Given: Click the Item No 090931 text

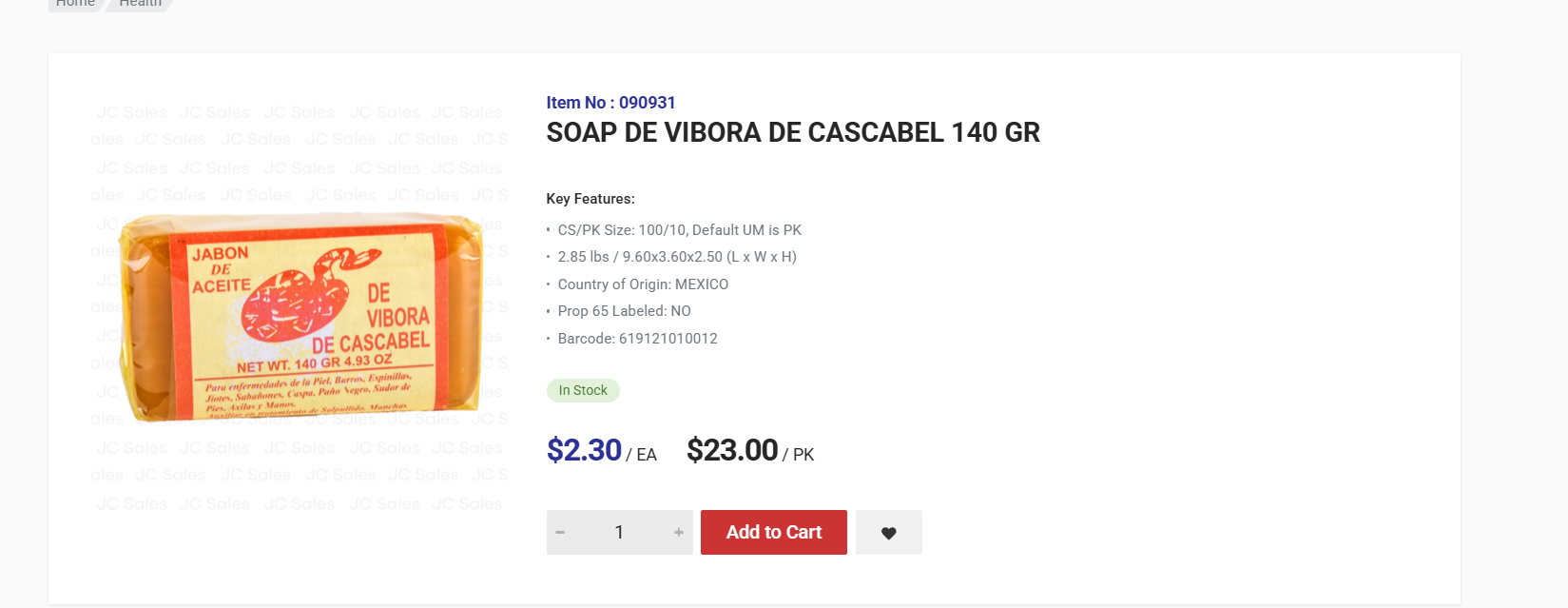Looking at the screenshot, I should (x=610, y=103).
